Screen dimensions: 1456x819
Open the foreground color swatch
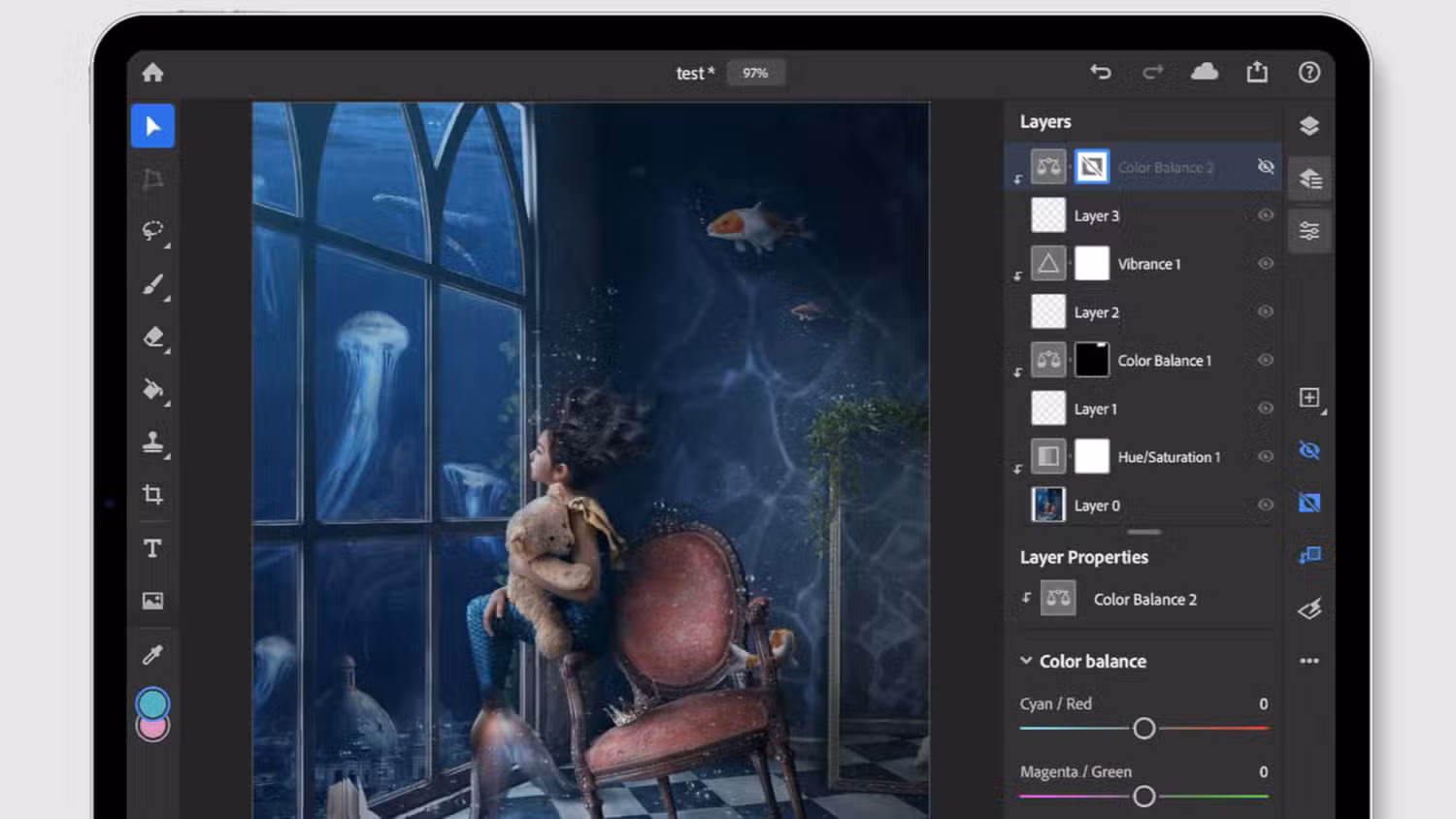(x=152, y=704)
